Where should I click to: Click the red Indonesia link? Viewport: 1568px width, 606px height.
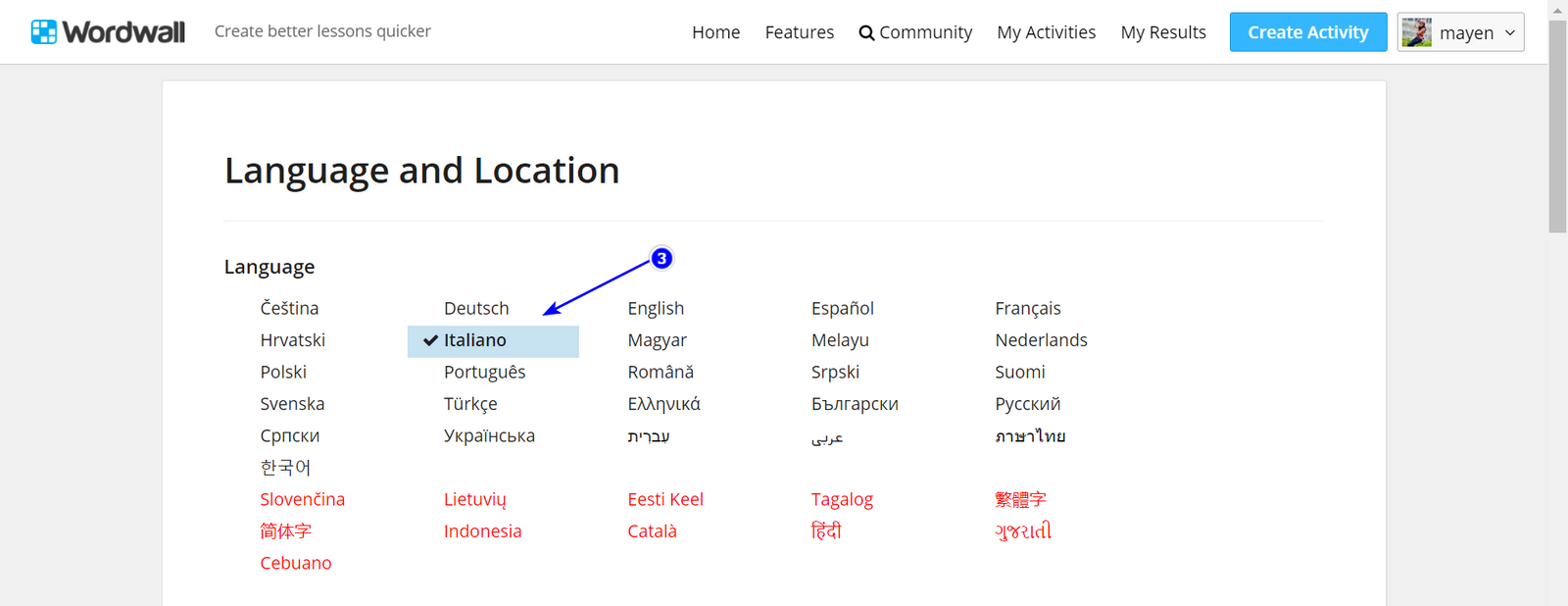(482, 531)
